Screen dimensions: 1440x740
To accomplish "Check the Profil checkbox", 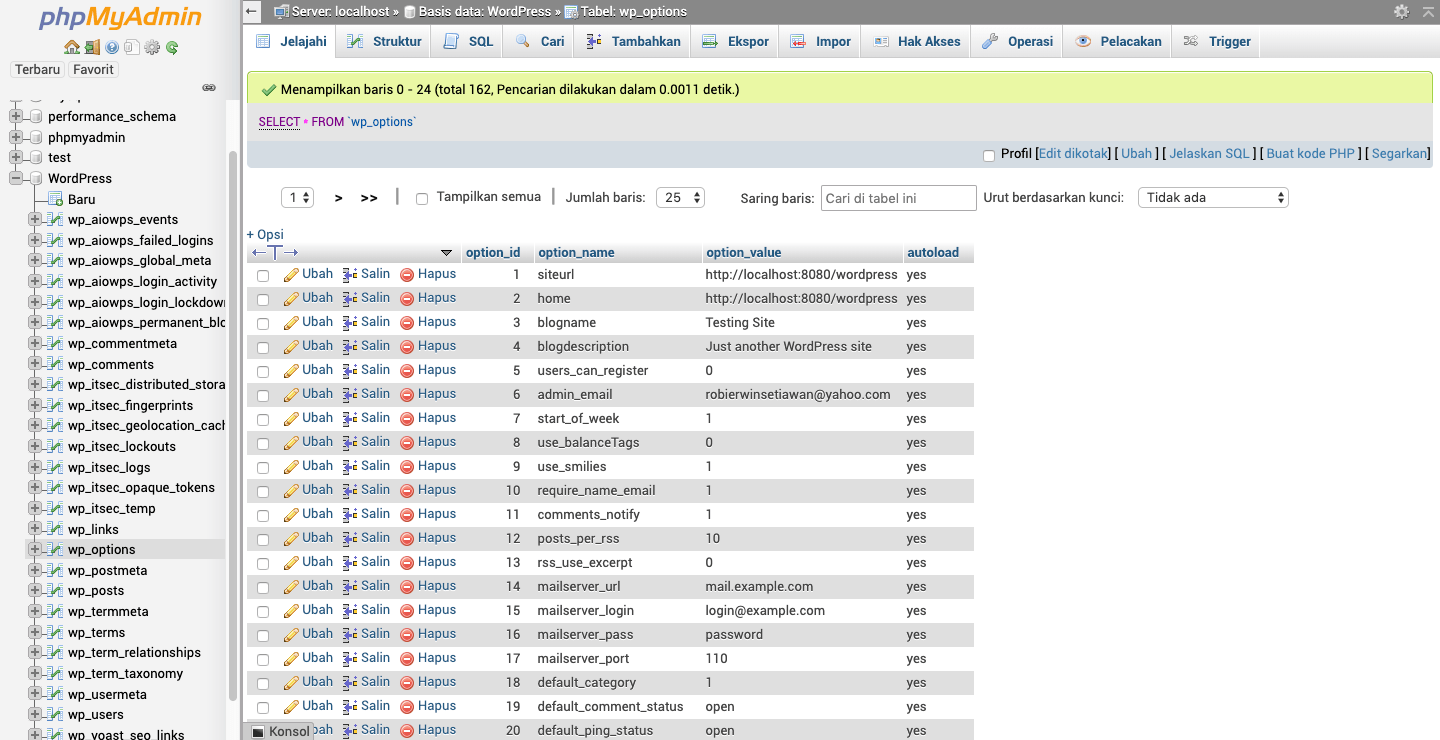I will point(989,155).
